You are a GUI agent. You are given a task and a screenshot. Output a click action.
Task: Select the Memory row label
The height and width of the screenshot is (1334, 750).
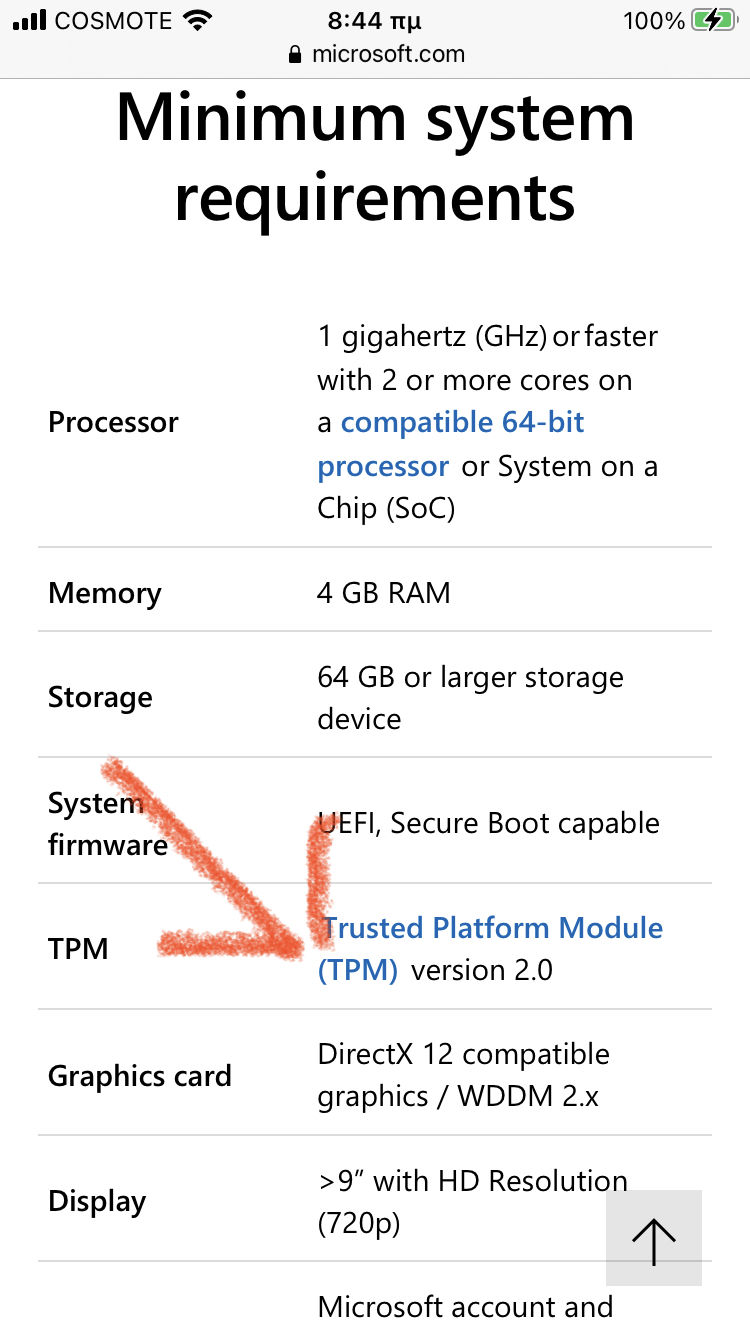104,593
